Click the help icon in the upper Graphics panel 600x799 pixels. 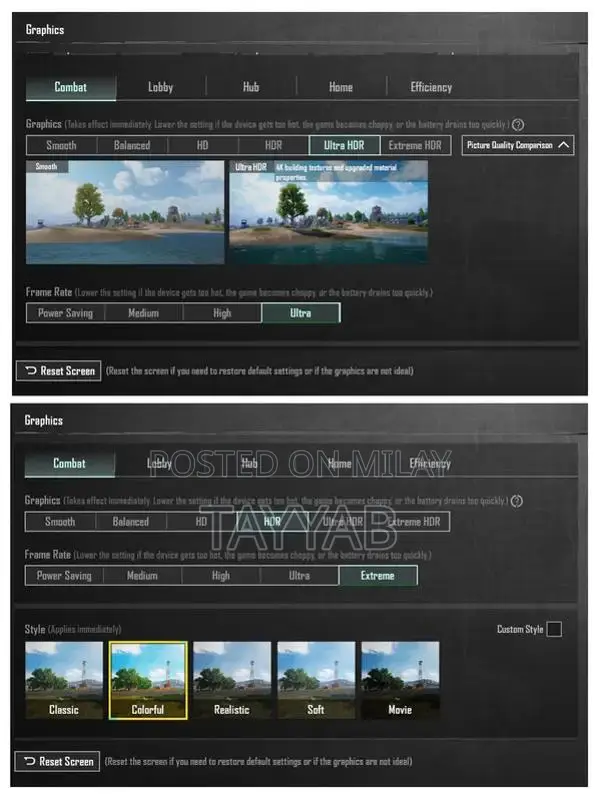pos(518,124)
